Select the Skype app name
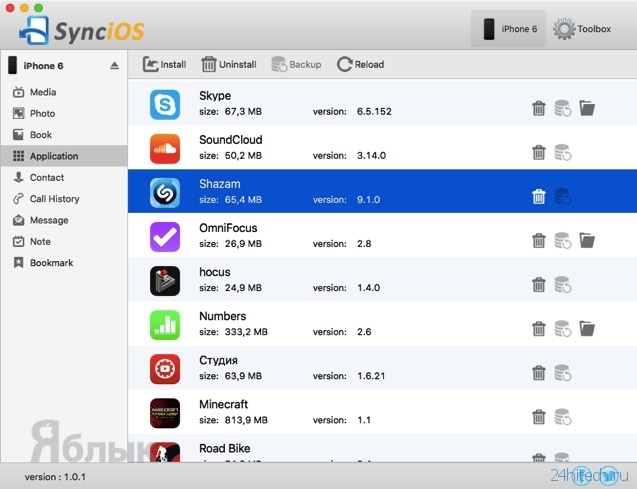The width and height of the screenshot is (637, 489). click(215, 96)
